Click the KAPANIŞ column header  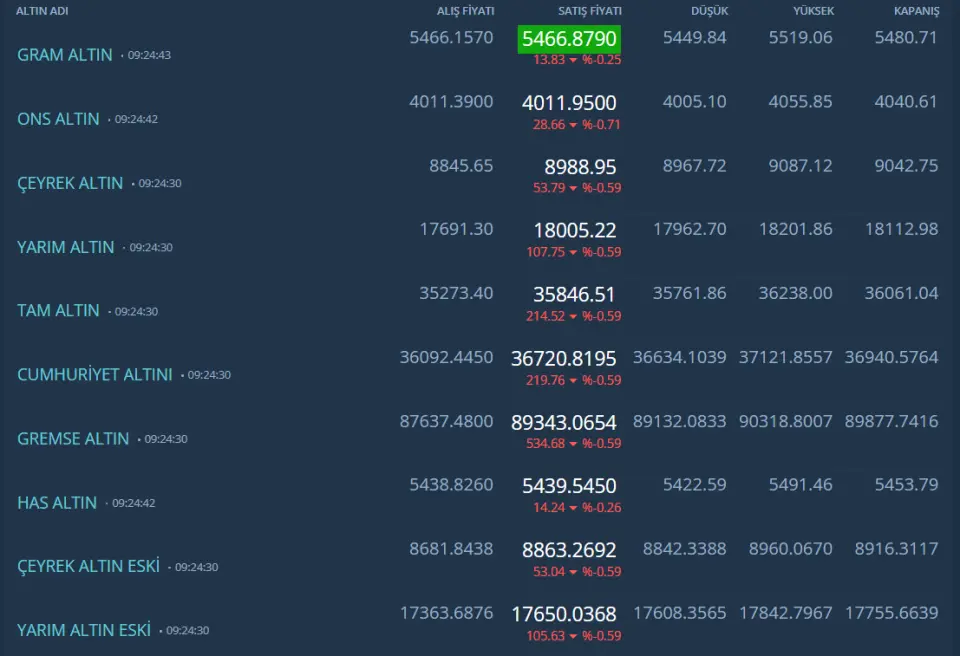pyautogui.click(x=916, y=11)
